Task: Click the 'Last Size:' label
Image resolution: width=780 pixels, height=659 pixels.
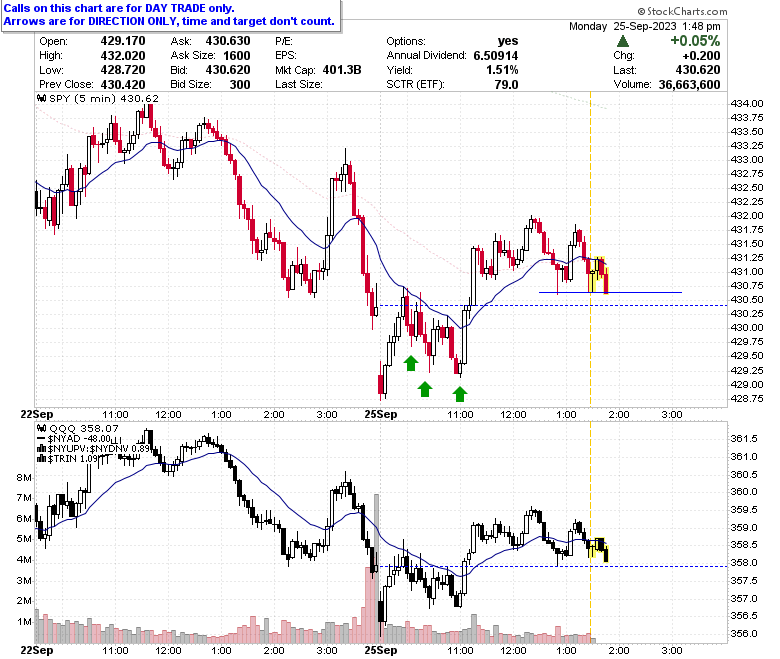Action: tap(298, 85)
